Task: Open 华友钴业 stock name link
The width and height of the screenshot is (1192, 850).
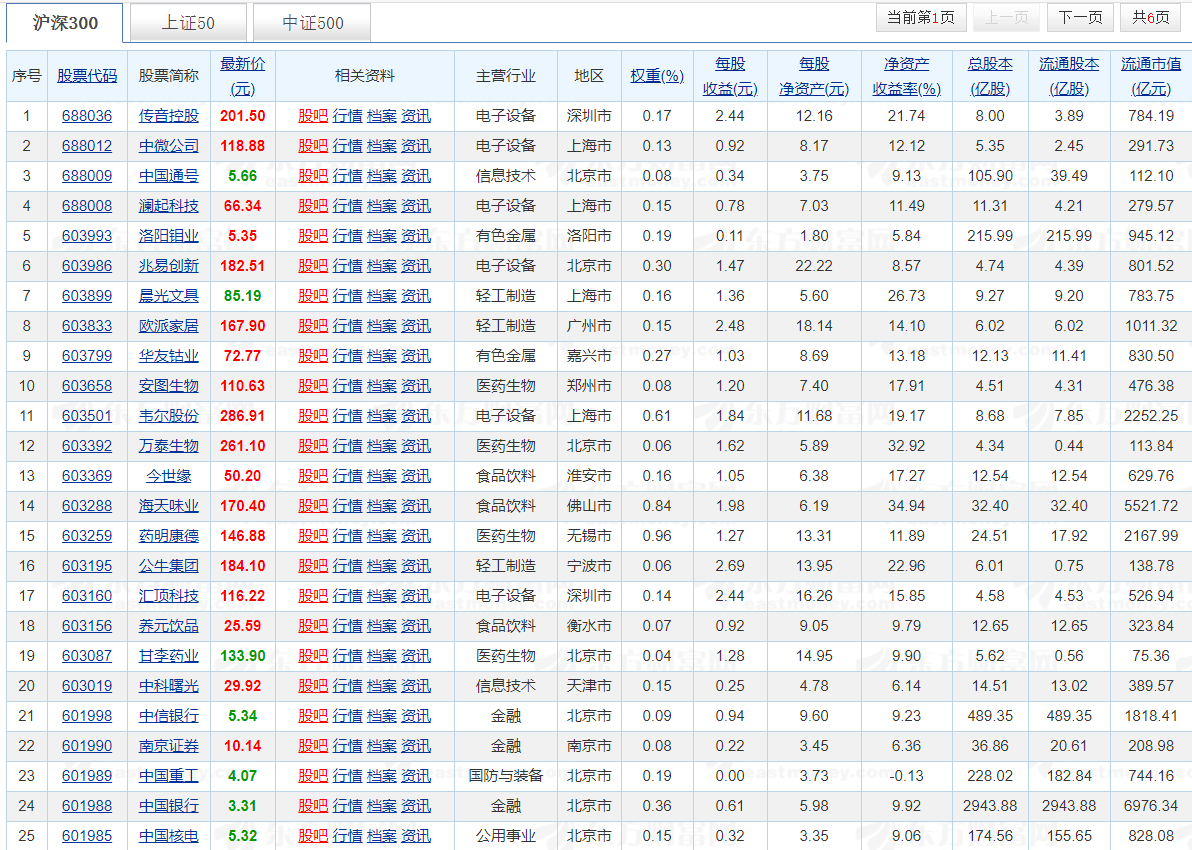Action: click(169, 356)
